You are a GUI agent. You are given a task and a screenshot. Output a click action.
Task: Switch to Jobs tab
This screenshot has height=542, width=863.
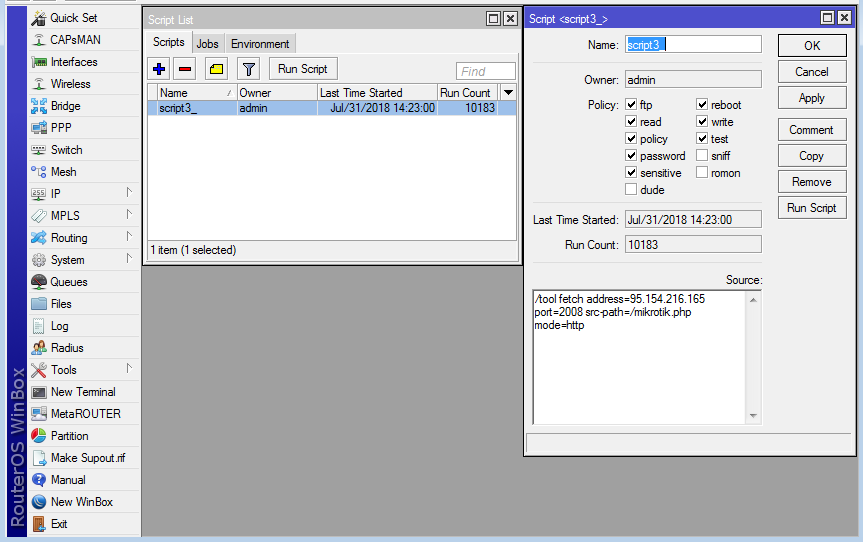click(x=207, y=43)
